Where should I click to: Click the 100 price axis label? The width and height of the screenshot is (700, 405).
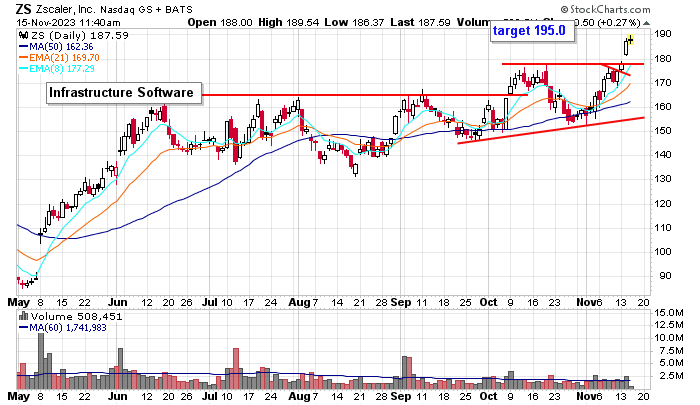[663, 252]
